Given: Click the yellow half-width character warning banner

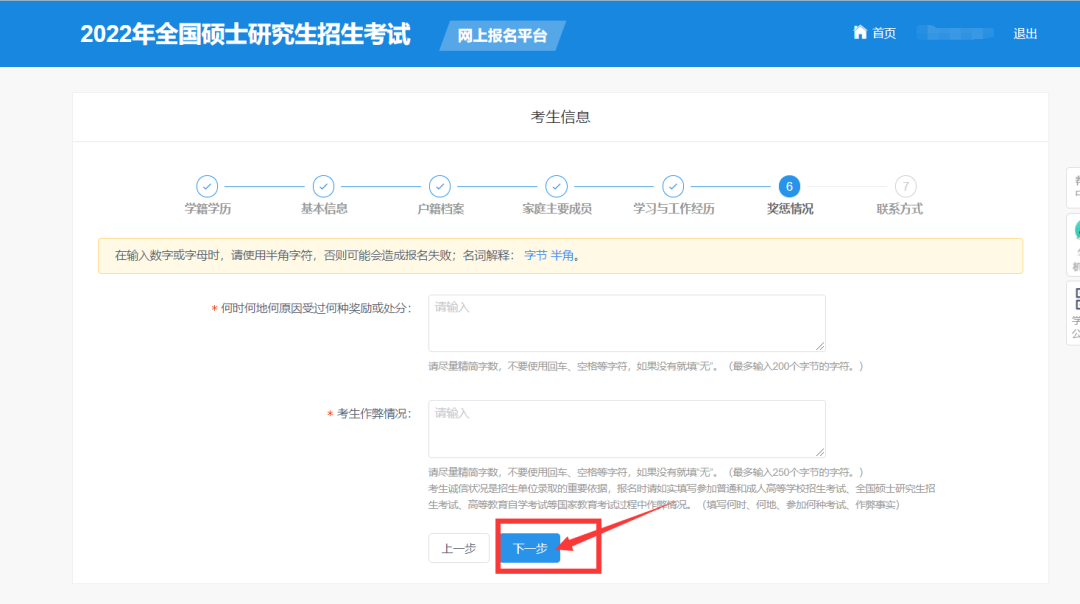Looking at the screenshot, I should [x=560, y=256].
